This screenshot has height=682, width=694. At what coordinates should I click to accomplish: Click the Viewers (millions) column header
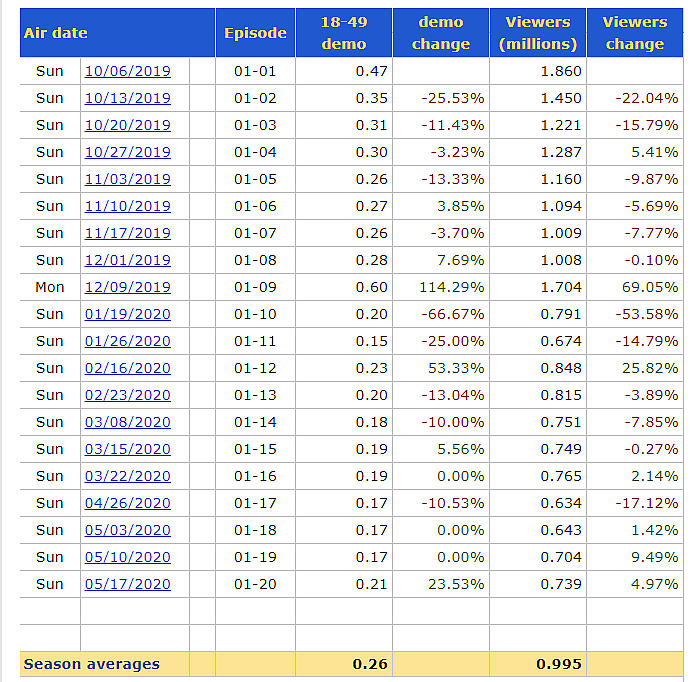tap(538, 33)
